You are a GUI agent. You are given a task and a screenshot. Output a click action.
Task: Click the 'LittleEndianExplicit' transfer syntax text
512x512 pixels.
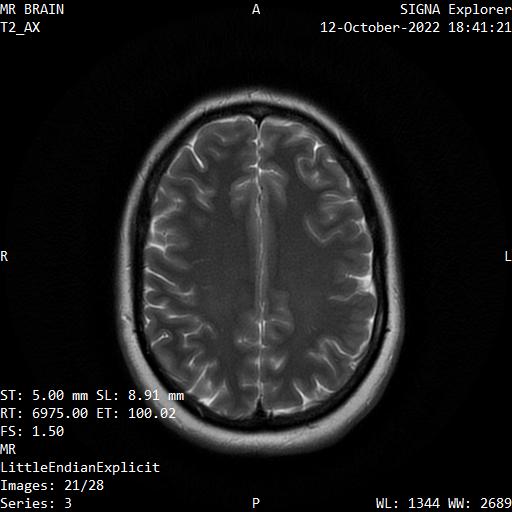(x=80, y=467)
